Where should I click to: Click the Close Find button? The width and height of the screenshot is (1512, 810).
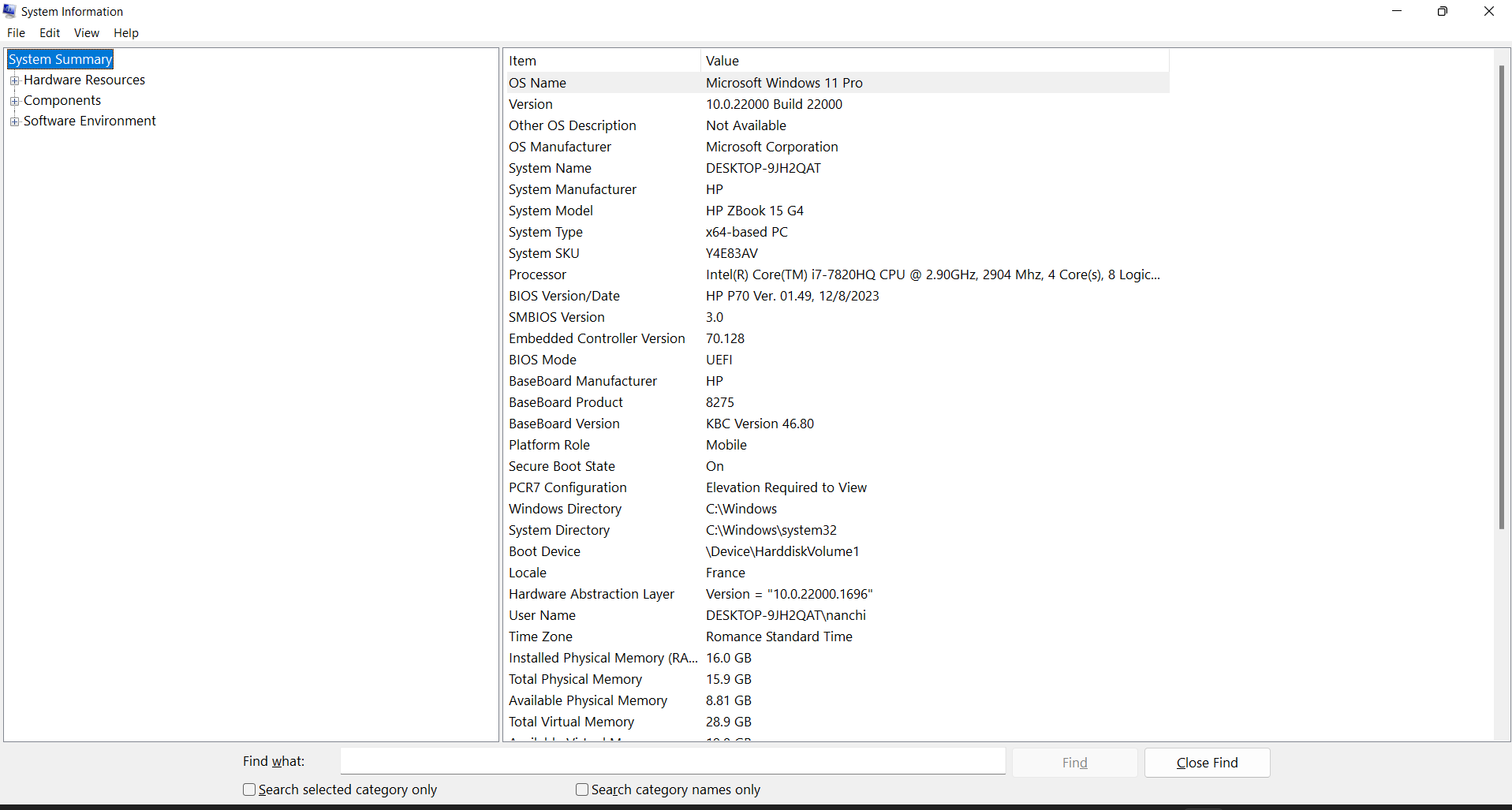1208,763
